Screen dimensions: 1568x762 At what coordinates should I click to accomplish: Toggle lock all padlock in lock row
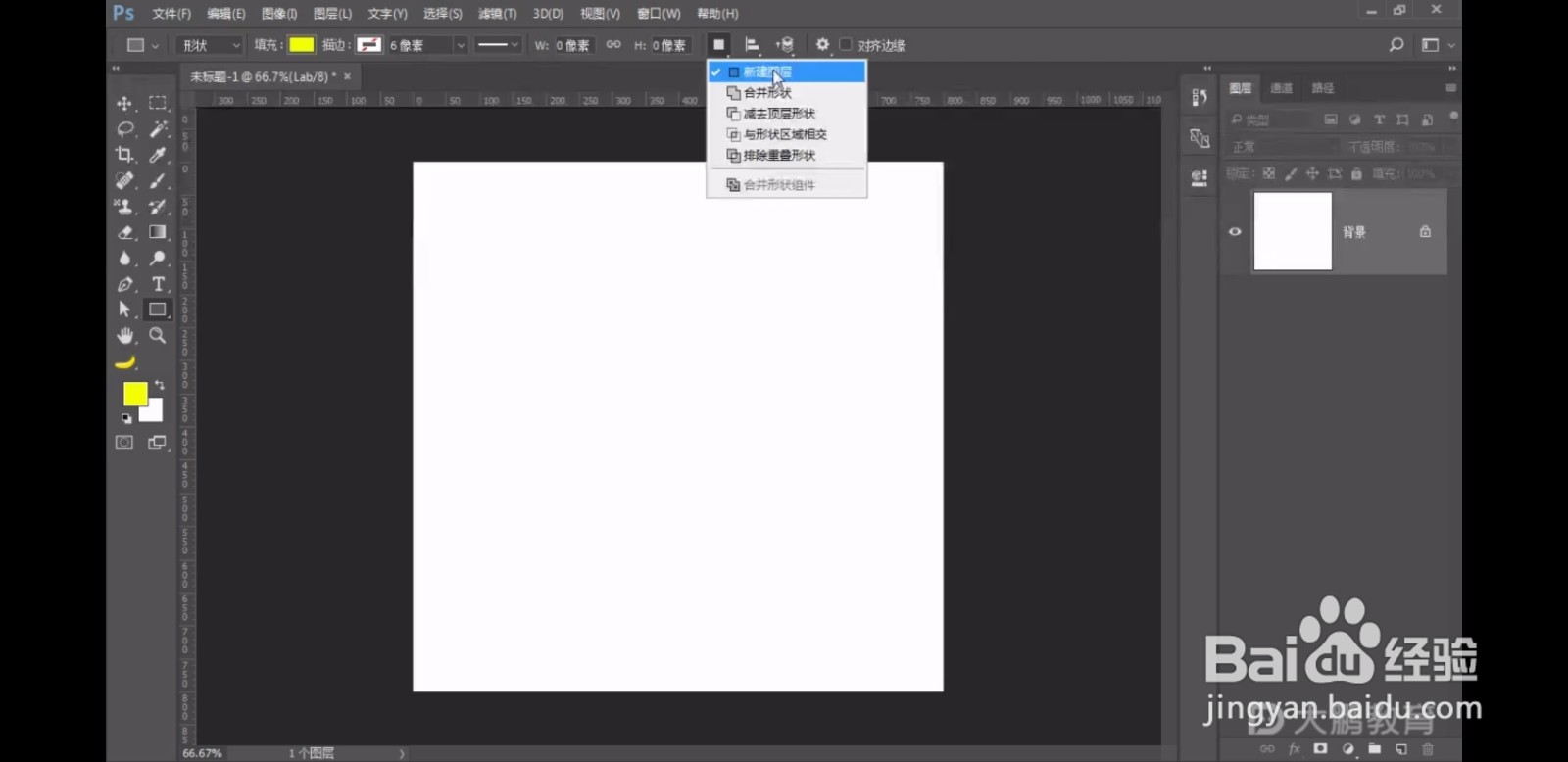point(1356,173)
